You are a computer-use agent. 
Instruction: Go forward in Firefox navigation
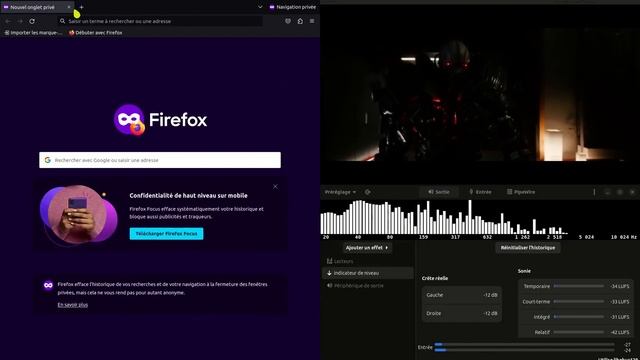(x=20, y=21)
